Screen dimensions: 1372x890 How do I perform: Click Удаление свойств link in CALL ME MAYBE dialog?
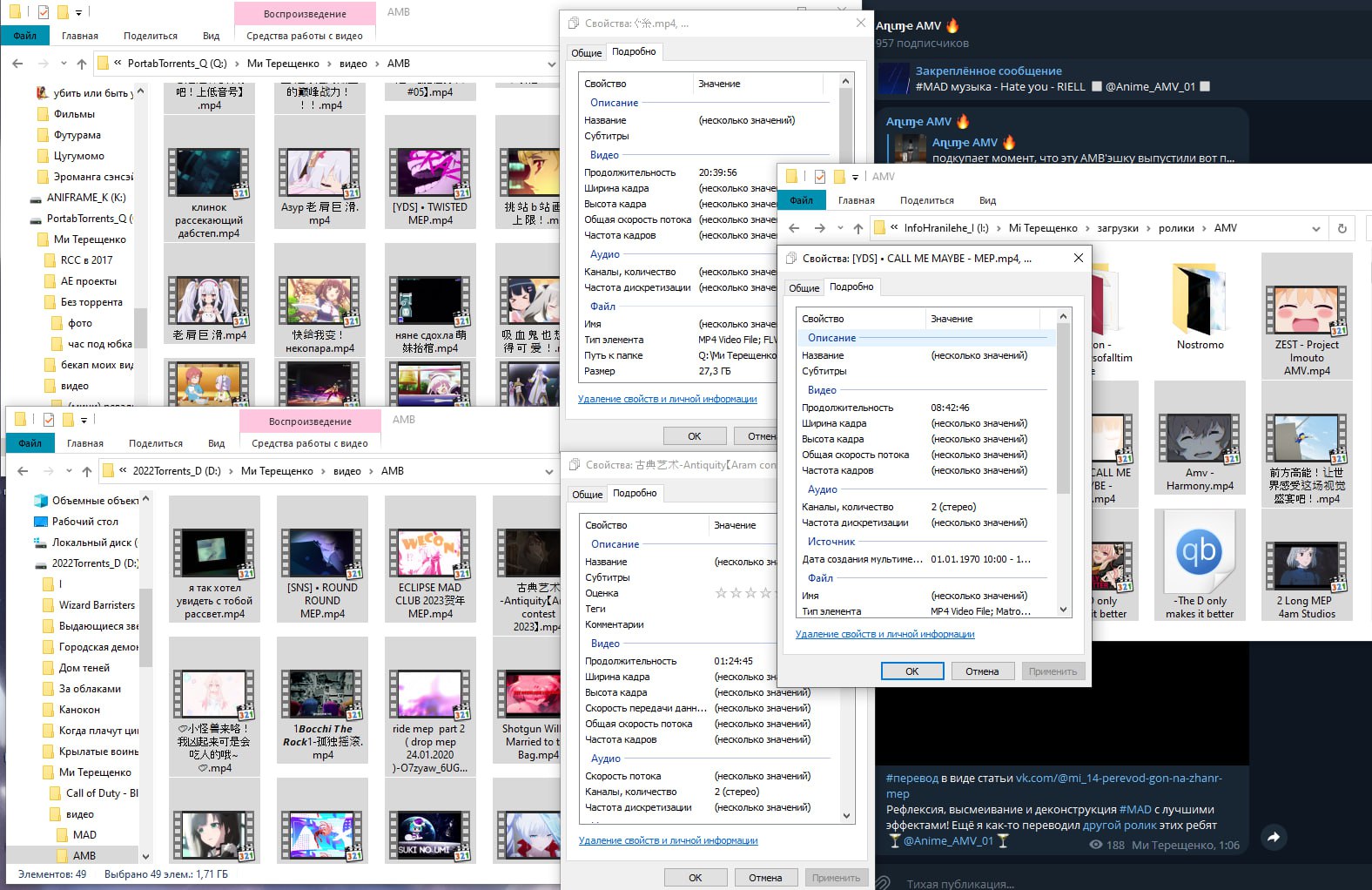pos(884,634)
